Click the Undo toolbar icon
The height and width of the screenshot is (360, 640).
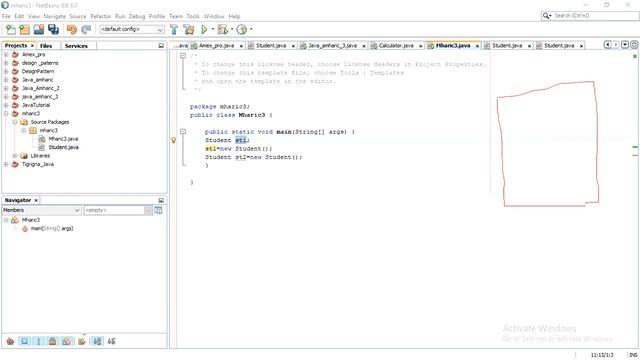point(72,29)
